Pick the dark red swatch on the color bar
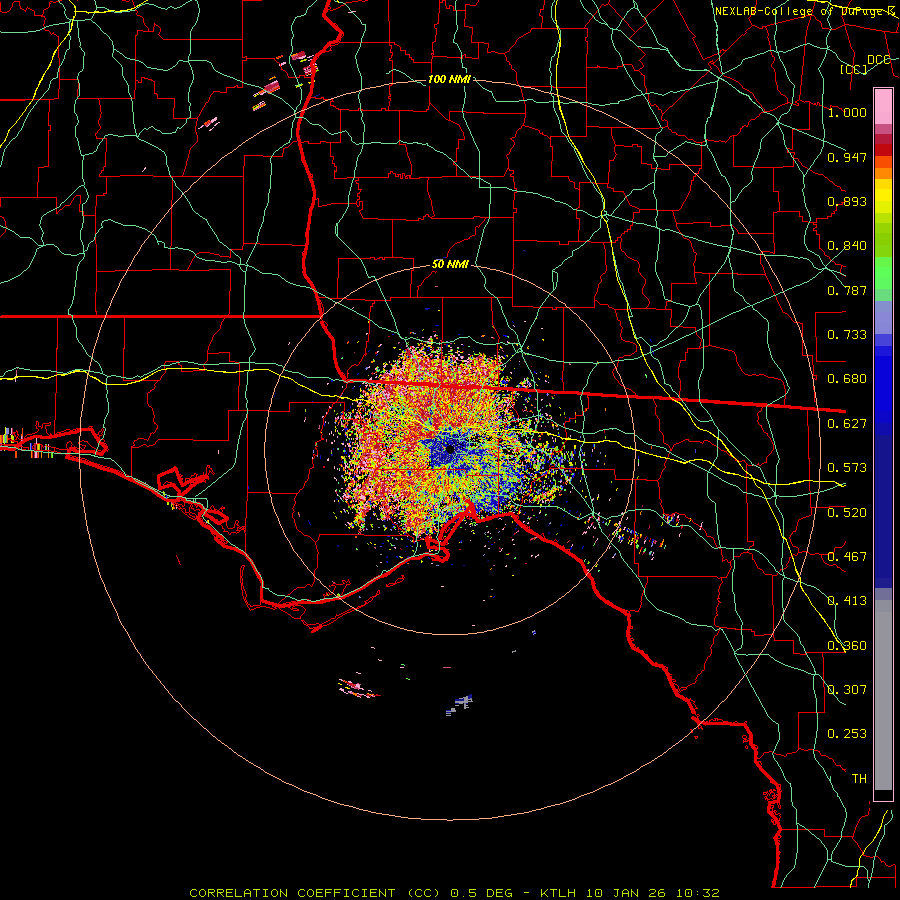Screen dimensions: 900x900 coord(883,149)
